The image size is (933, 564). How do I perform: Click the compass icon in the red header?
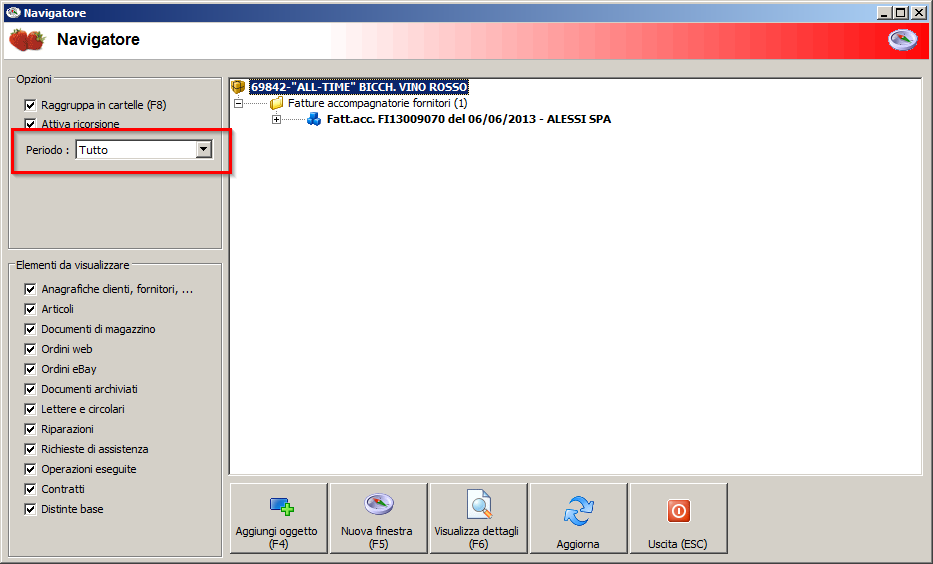[903, 40]
